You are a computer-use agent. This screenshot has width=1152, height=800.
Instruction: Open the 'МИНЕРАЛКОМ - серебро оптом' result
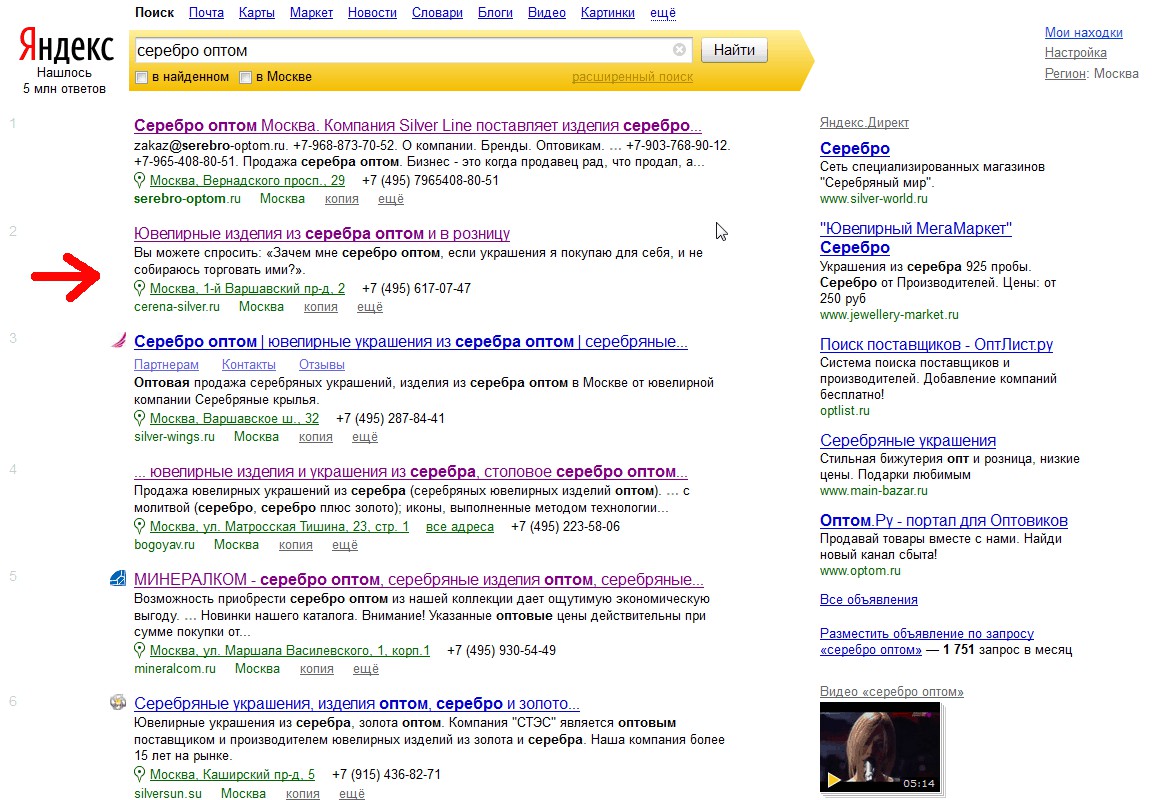(x=419, y=580)
